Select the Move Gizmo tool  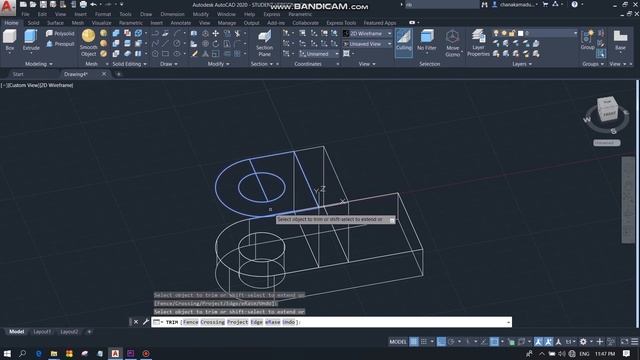point(452,43)
